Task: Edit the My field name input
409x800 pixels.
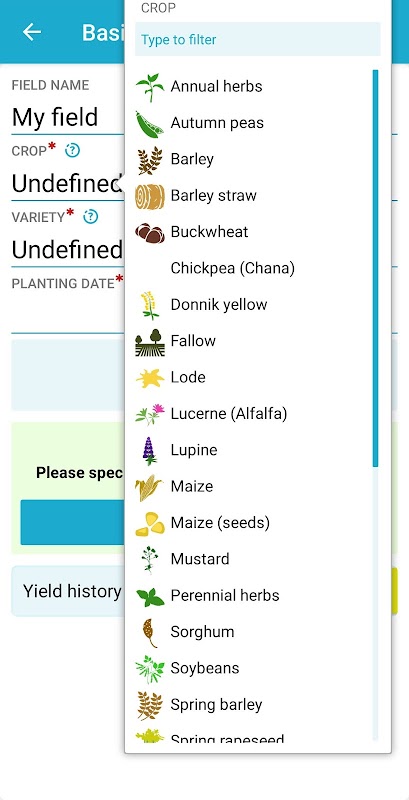Action: pyautogui.click(x=67, y=117)
